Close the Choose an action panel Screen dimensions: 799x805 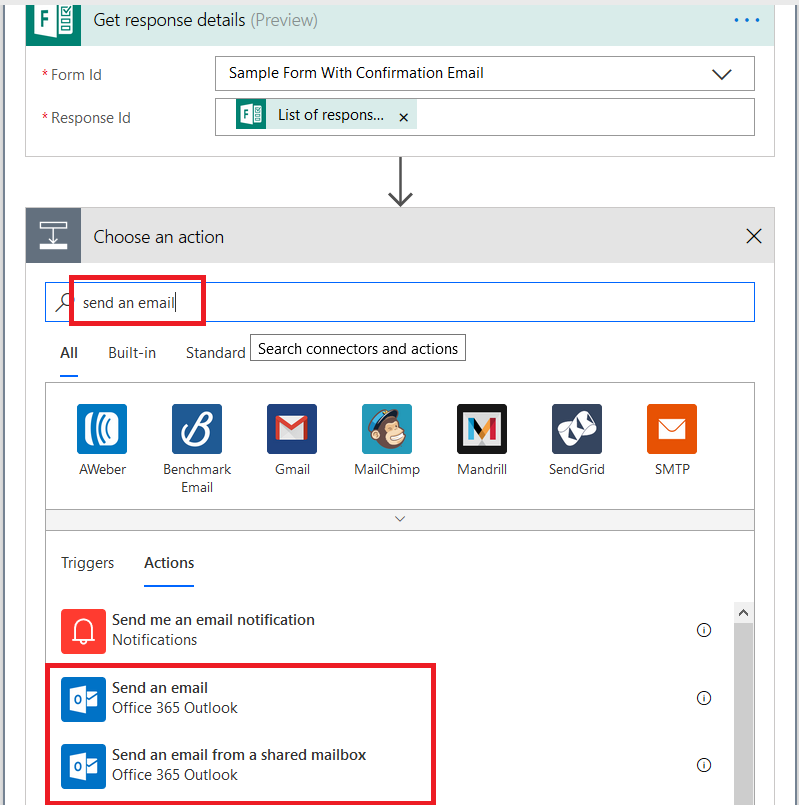(x=754, y=237)
